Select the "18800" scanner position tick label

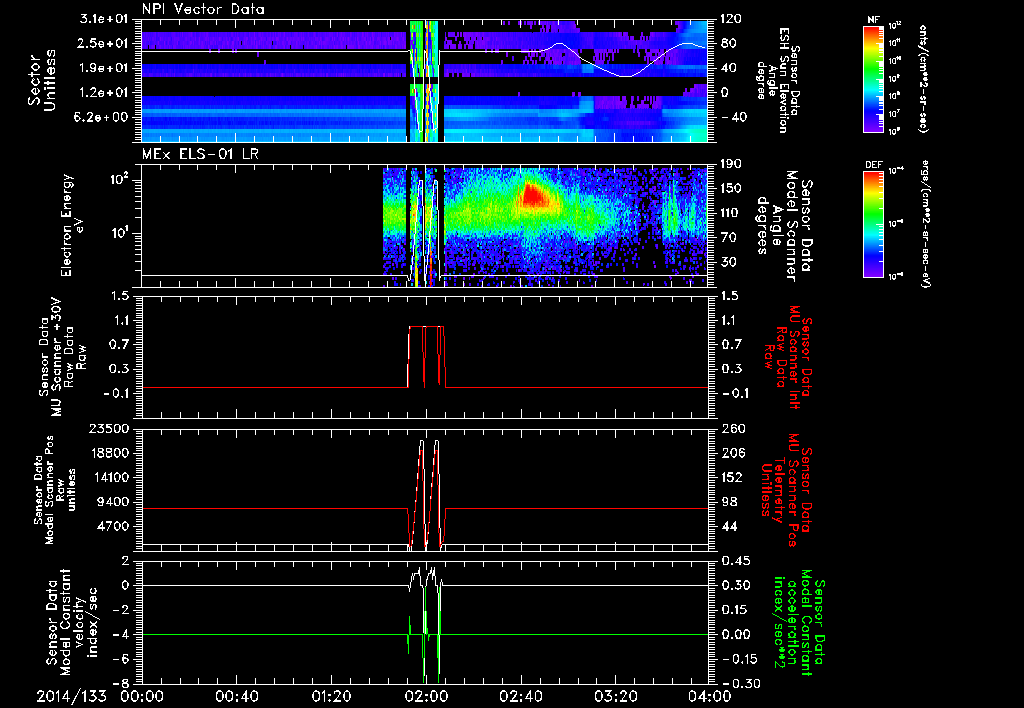[x=111, y=453]
